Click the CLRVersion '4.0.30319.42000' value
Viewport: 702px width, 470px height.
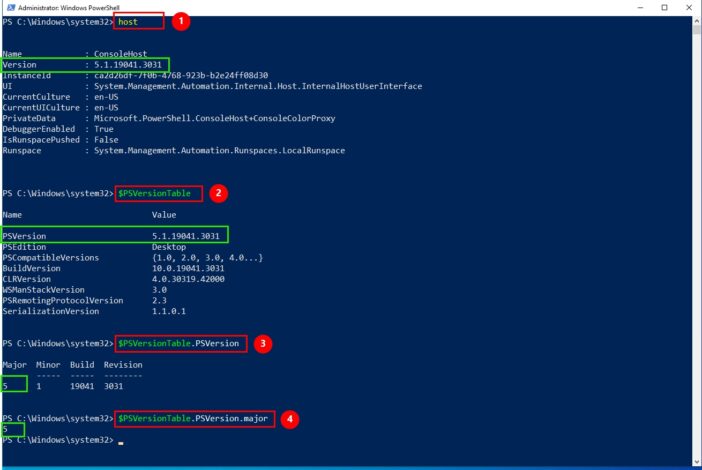188,279
